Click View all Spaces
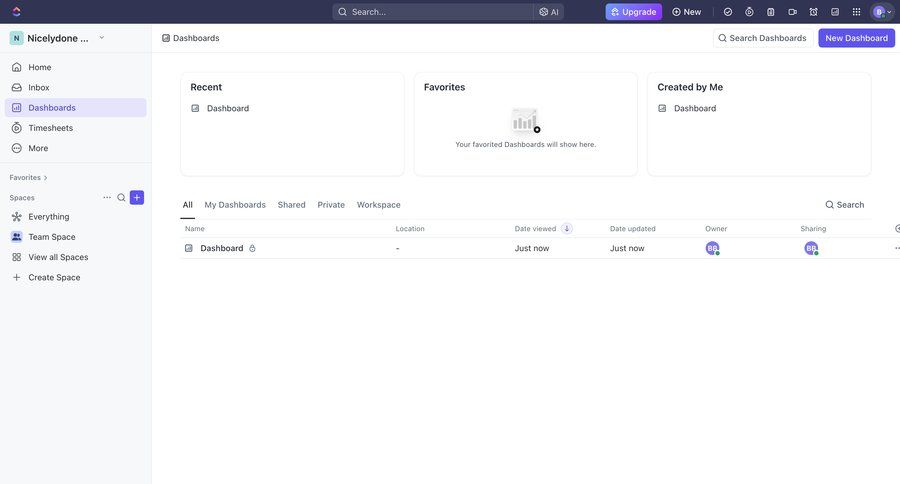Image resolution: width=900 pixels, height=484 pixels. [75, 257]
